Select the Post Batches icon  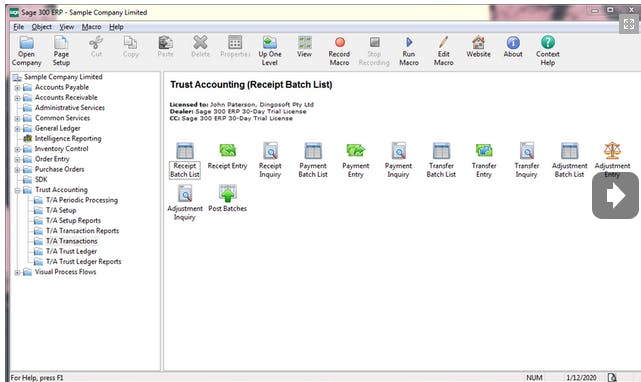click(227, 198)
